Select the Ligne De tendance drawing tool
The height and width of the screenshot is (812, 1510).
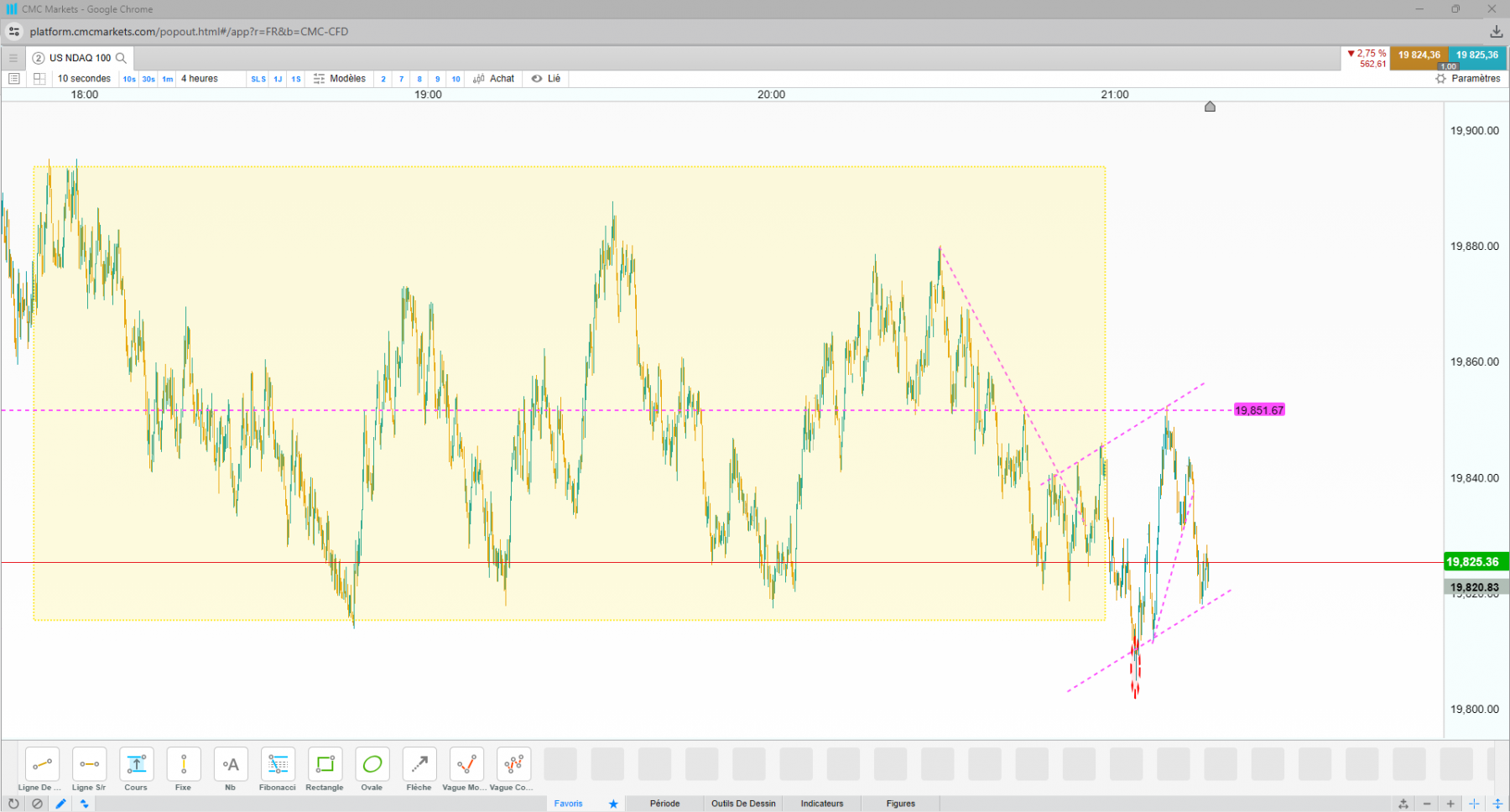pyautogui.click(x=42, y=764)
